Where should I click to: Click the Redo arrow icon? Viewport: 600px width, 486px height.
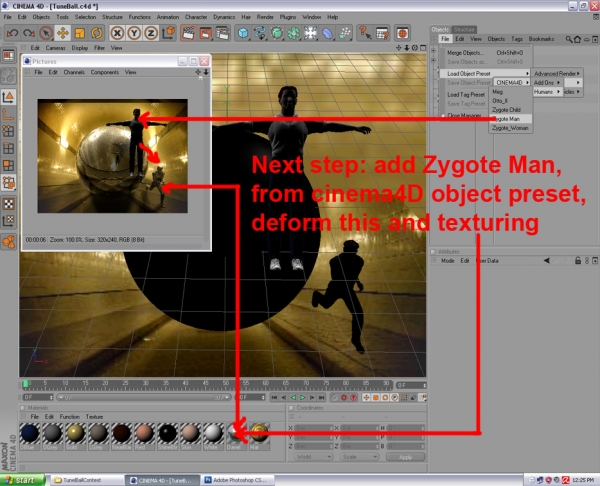pyautogui.click(x=29, y=33)
